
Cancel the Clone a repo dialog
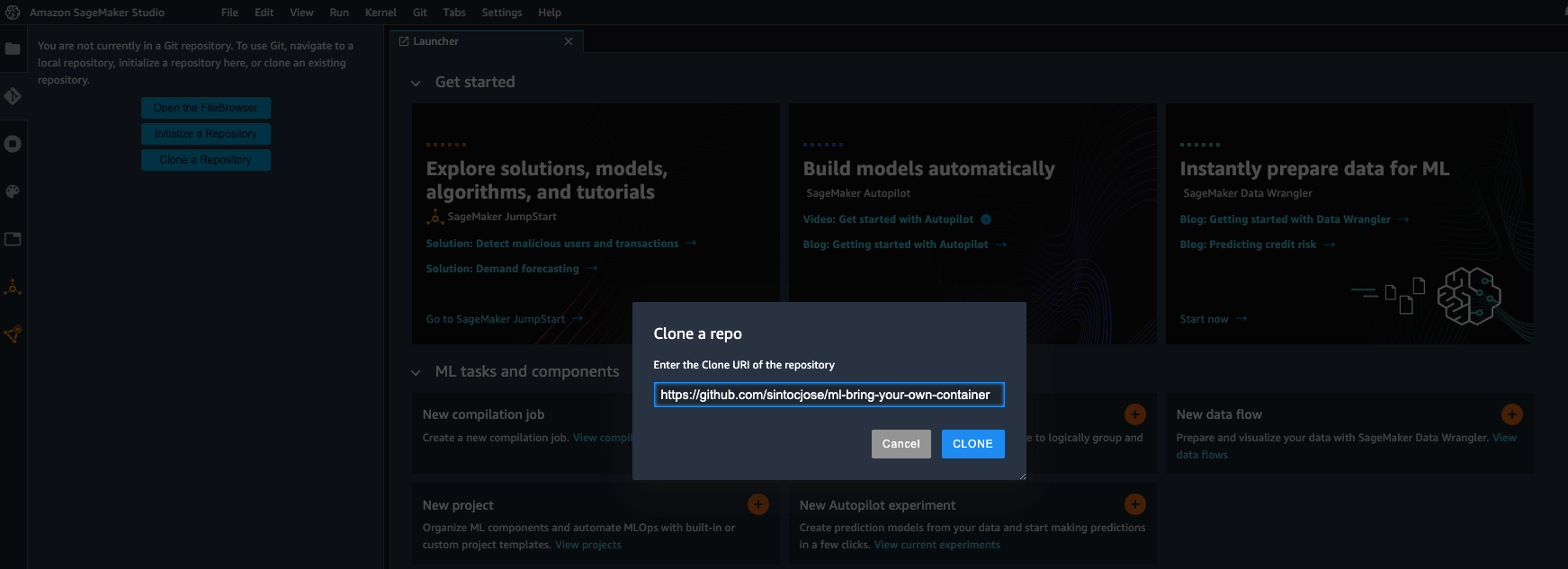(900, 444)
